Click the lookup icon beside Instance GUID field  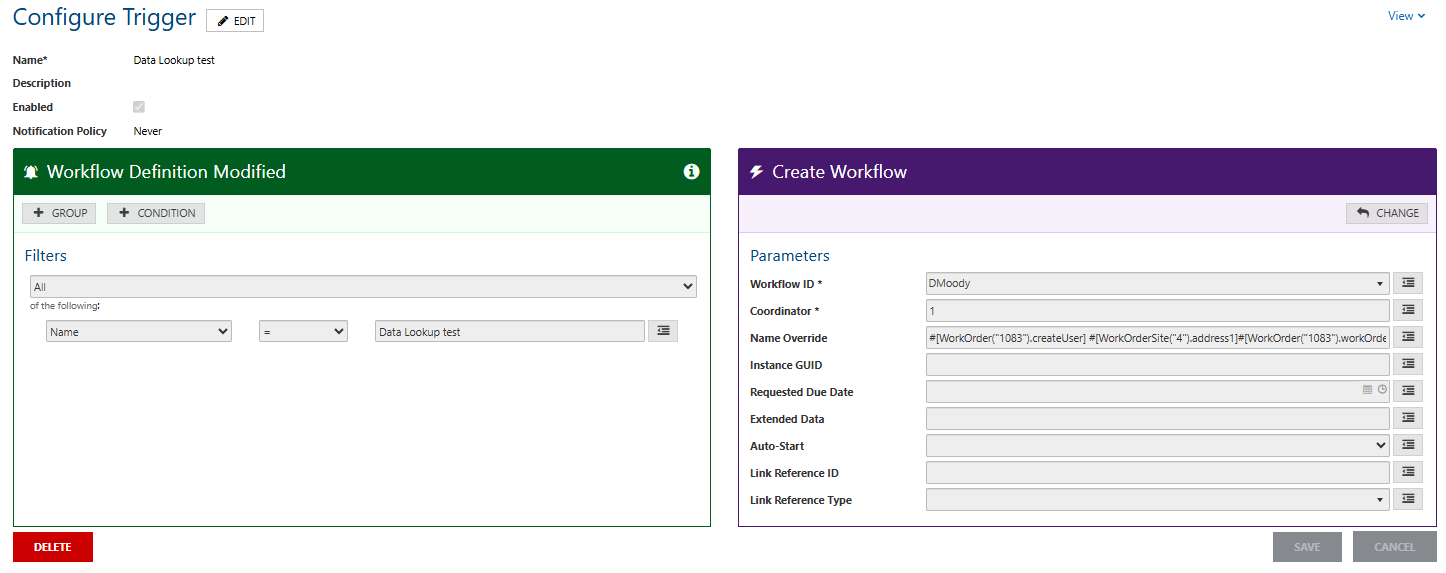coord(1408,365)
